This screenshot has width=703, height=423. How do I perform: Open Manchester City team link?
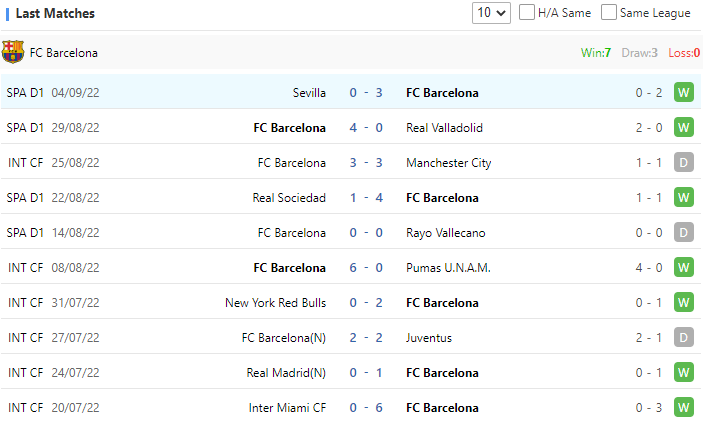click(448, 163)
